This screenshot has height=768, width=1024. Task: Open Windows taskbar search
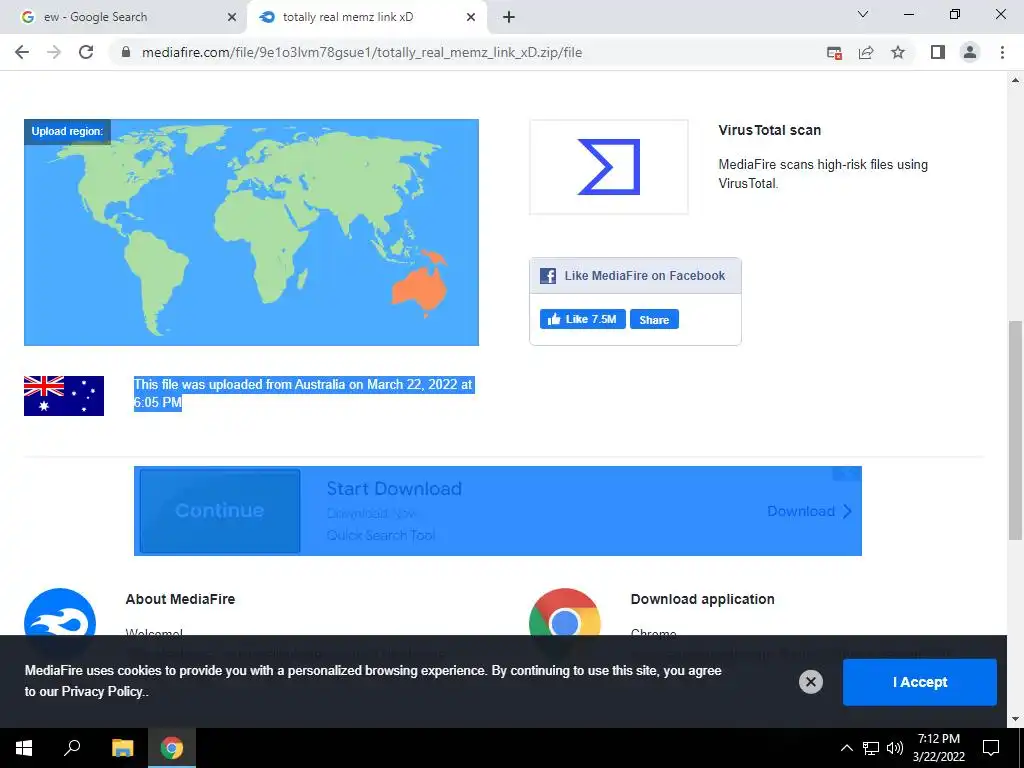tap(72, 748)
